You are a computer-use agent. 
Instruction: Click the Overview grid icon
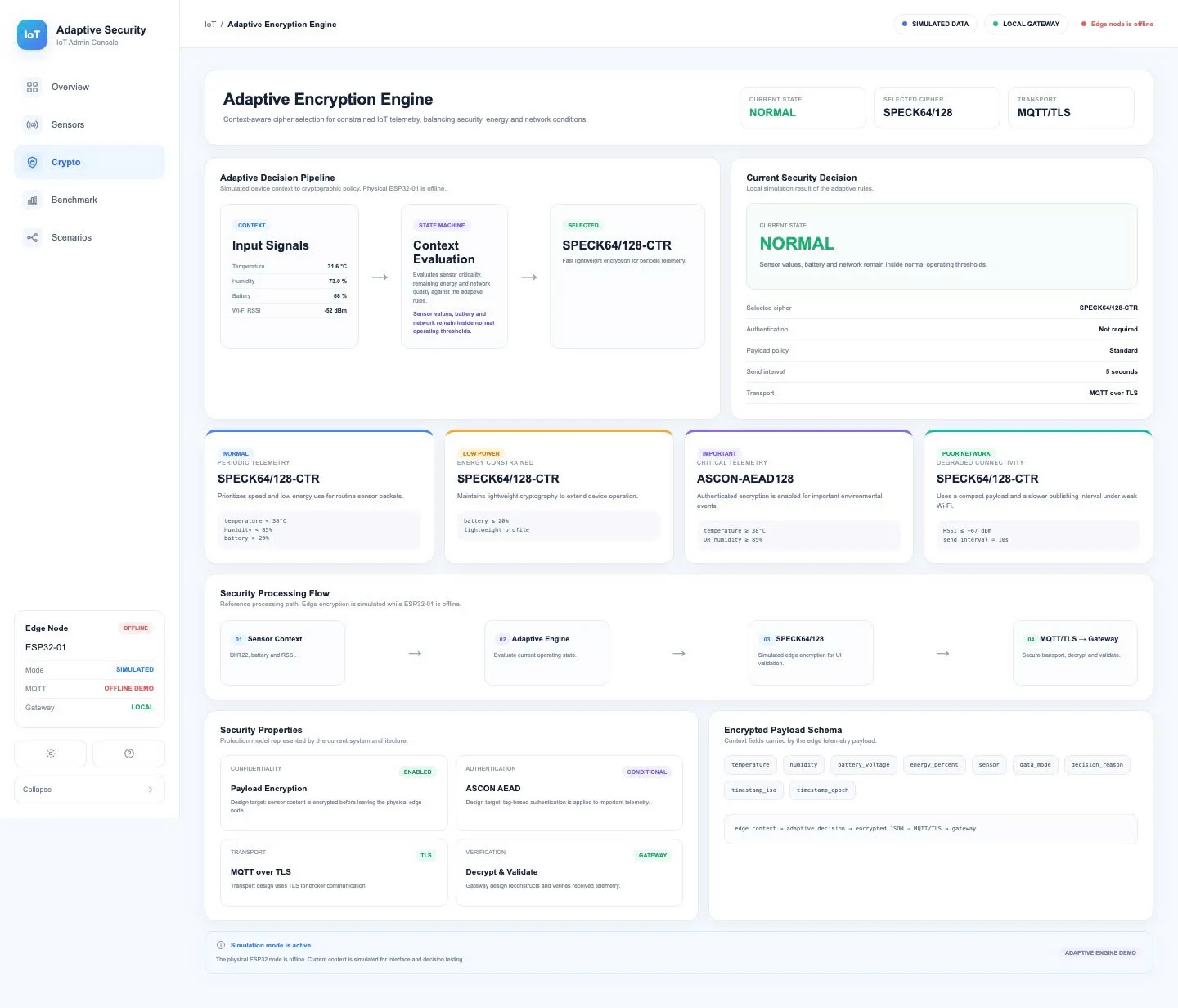(x=33, y=87)
